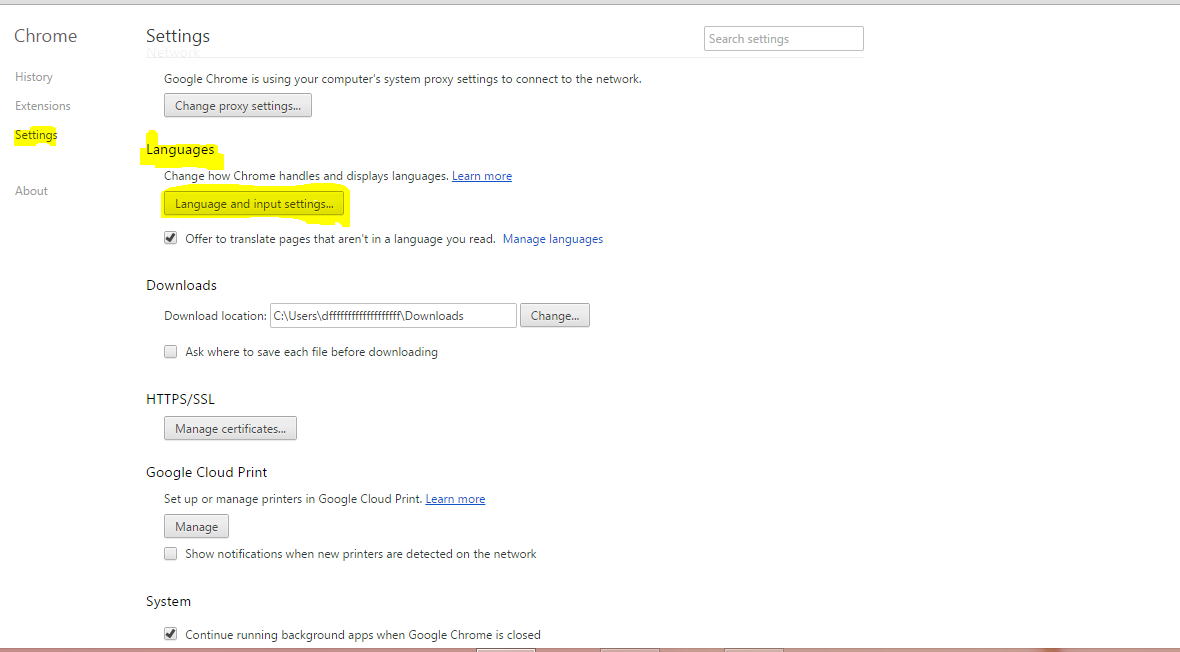Click the Search settings field
The width and height of the screenshot is (1180, 652).
[x=783, y=39]
